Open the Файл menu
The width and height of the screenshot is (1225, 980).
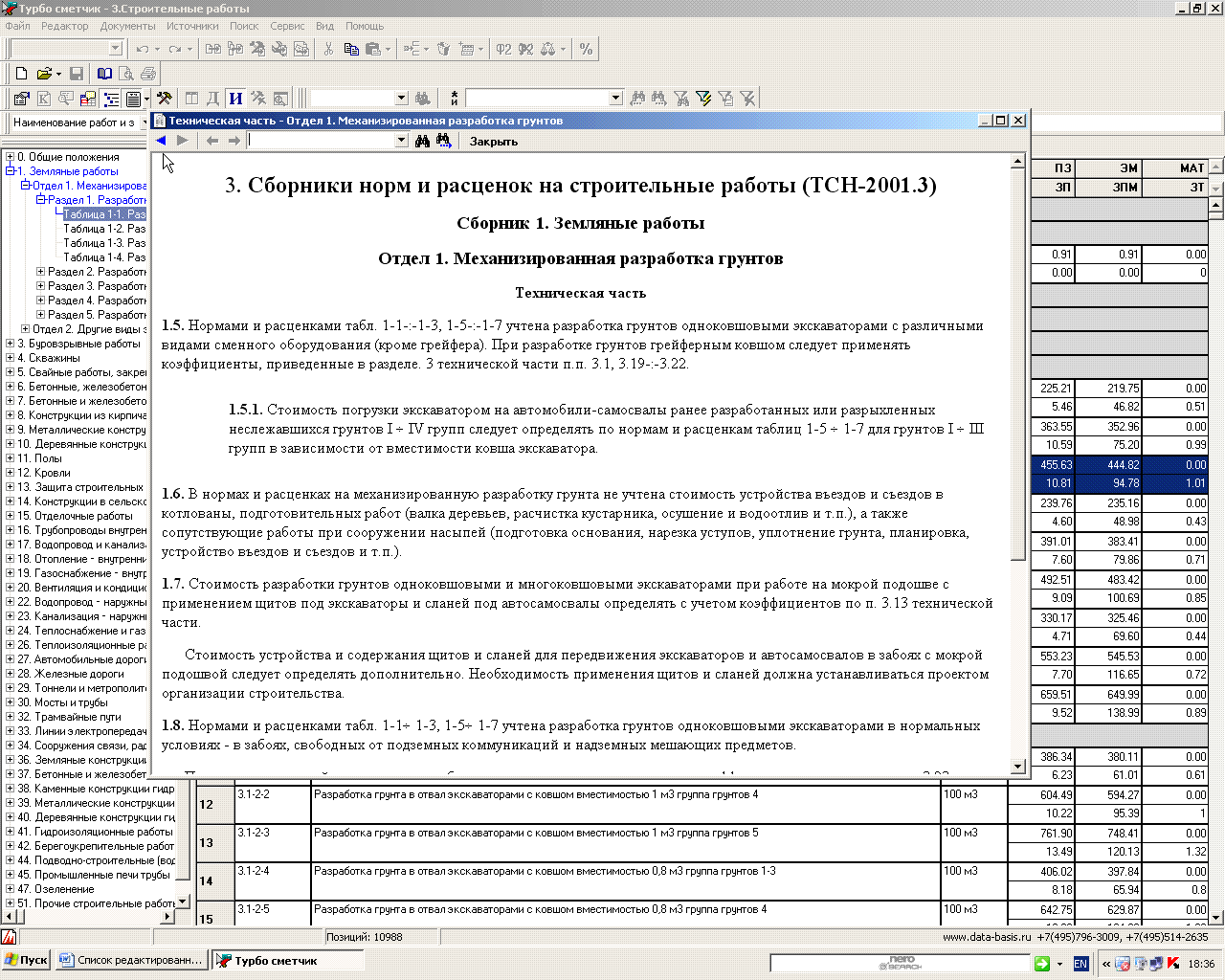(17, 26)
